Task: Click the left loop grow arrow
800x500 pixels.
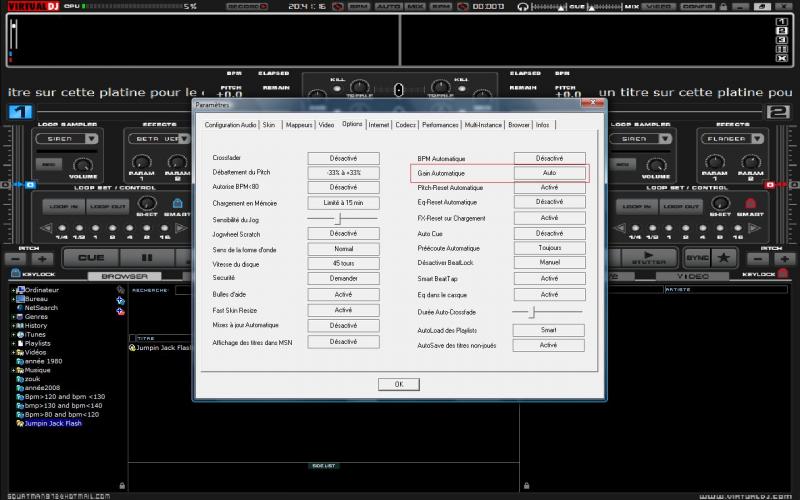Action: point(181,228)
